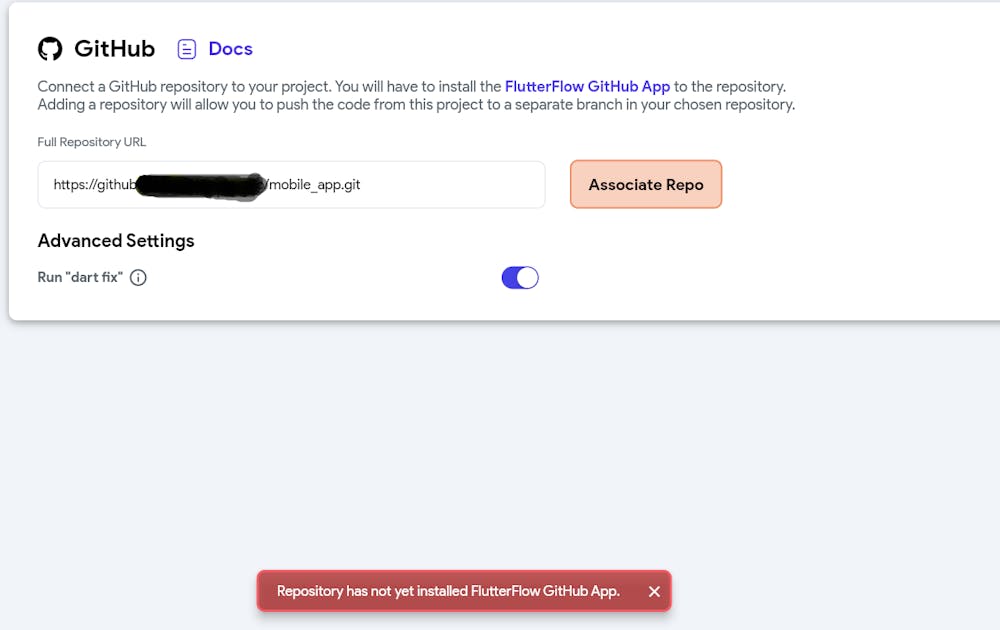Click the blacked-out portion of the repository URL
The width and height of the screenshot is (1000, 630).
click(x=200, y=185)
